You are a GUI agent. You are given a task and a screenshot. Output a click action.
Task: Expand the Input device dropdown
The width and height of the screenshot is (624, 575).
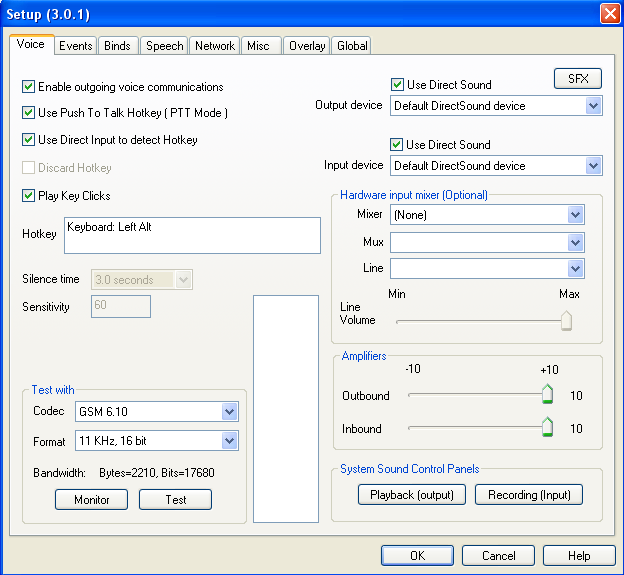593,165
